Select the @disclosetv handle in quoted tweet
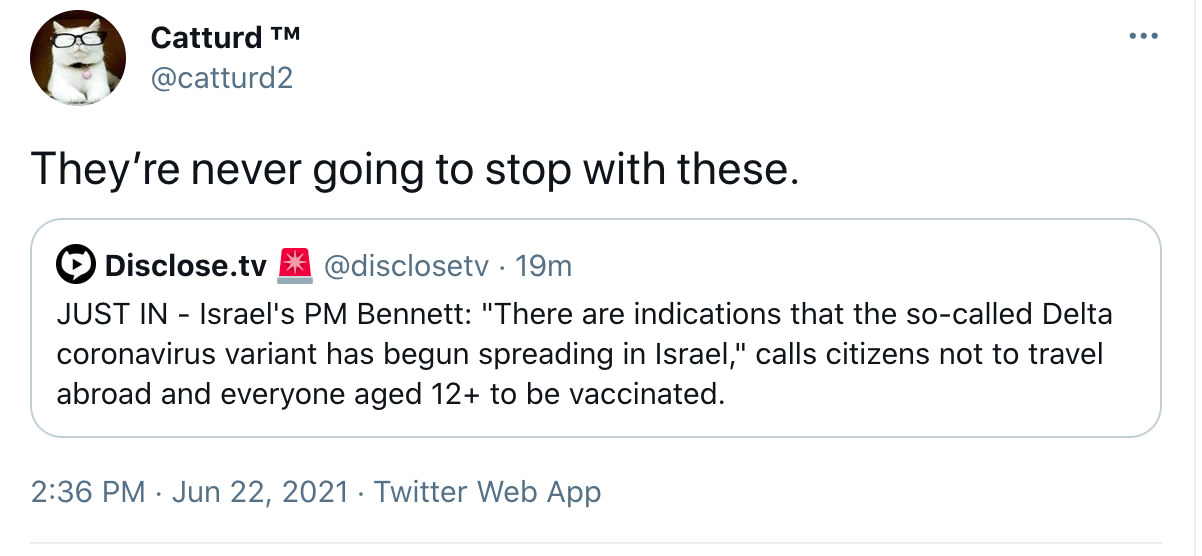Screen dimensions: 1202x556 coord(407,266)
